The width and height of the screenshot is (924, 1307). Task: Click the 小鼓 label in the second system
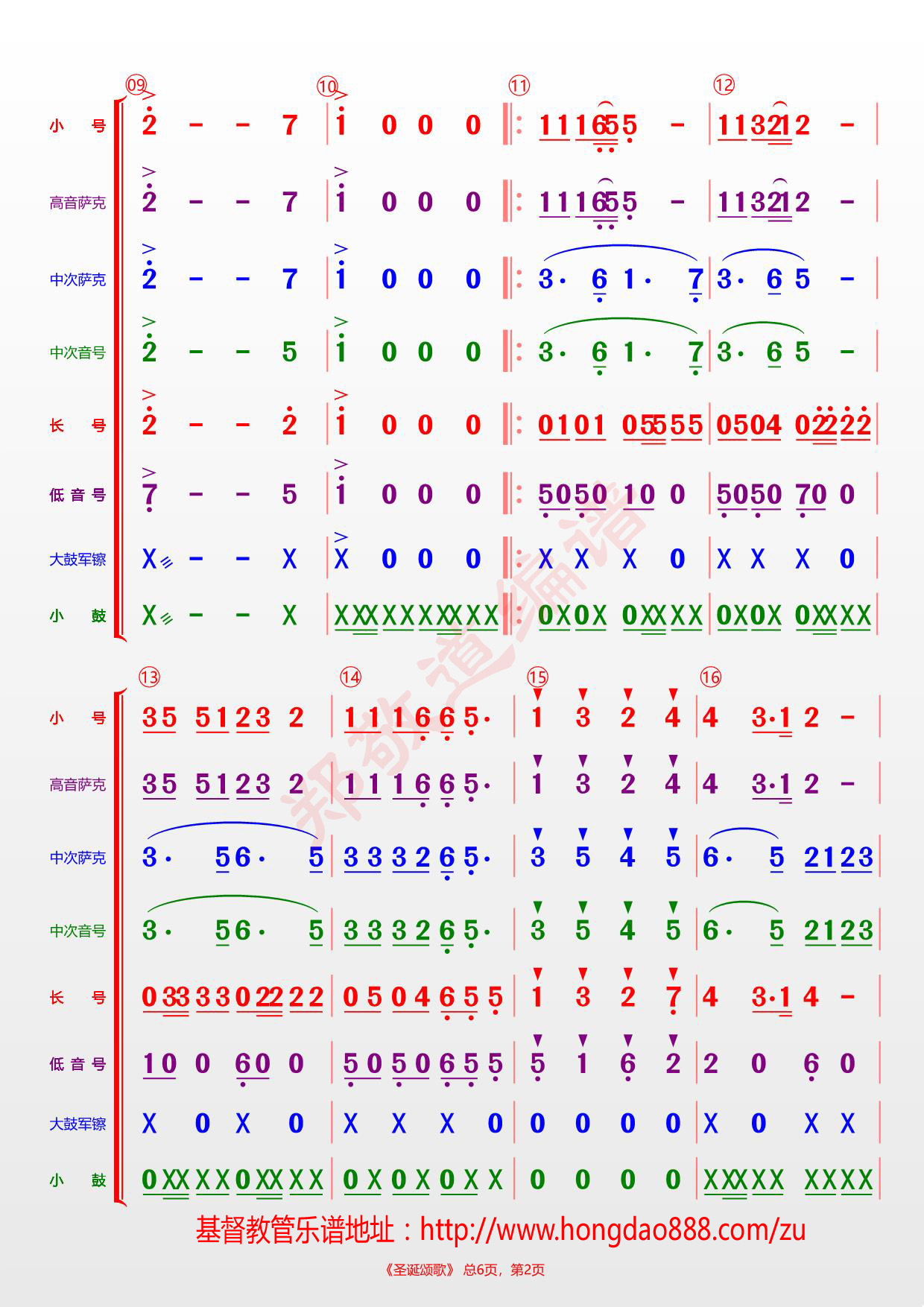pyautogui.click(x=77, y=1180)
